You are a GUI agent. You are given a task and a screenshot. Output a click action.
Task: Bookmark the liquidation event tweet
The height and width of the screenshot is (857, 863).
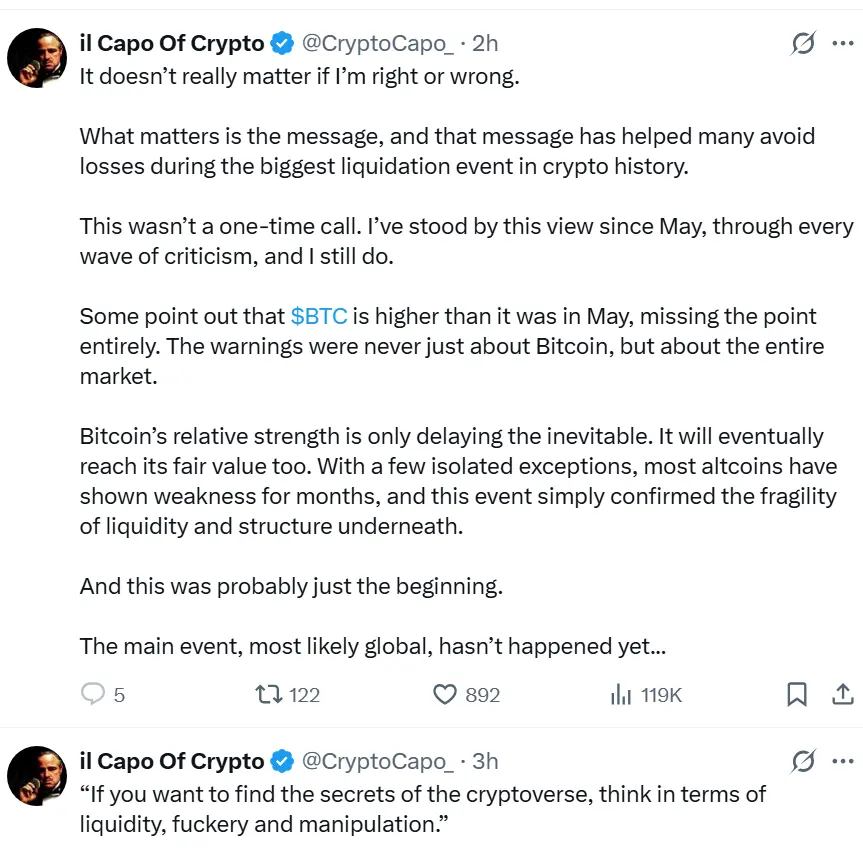pyautogui.click(x=797, y=694)
